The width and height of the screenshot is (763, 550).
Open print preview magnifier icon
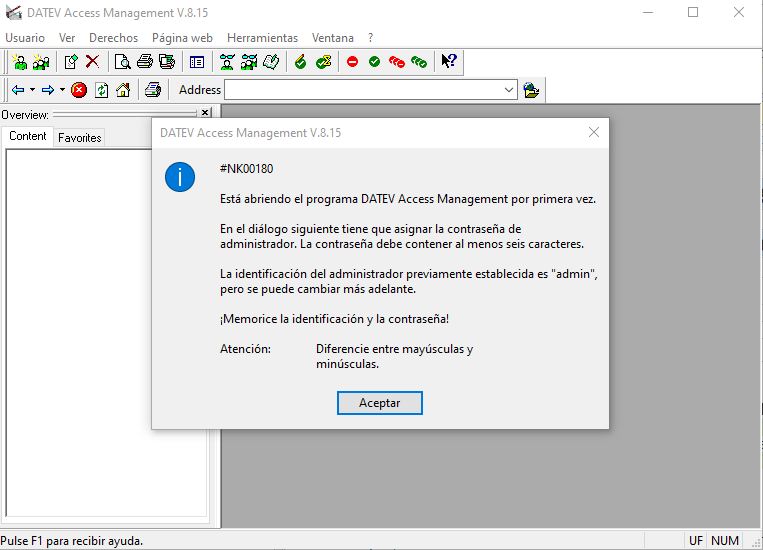pos(122,62)
